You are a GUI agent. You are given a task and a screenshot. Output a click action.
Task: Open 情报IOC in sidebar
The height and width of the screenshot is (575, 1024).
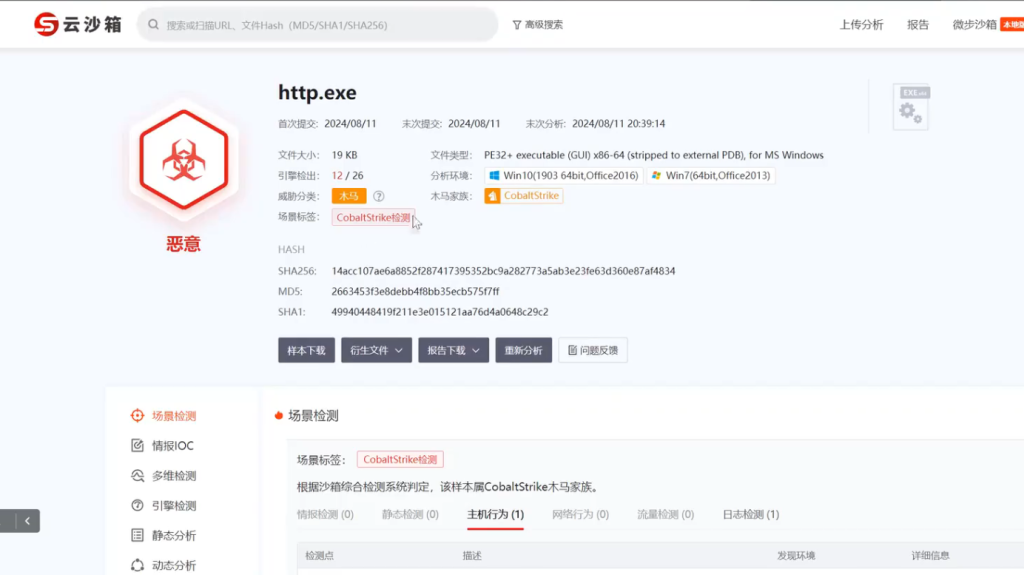(x=173, y=446)
